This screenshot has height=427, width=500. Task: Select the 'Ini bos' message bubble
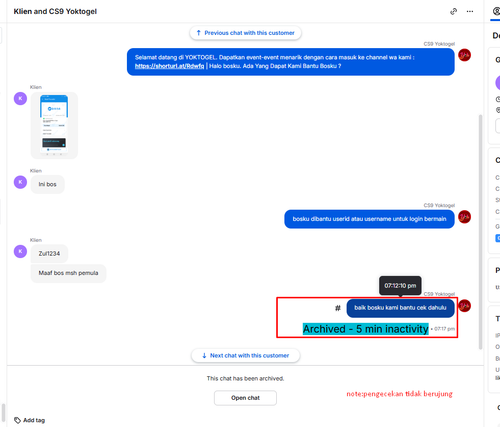point(48,184)
